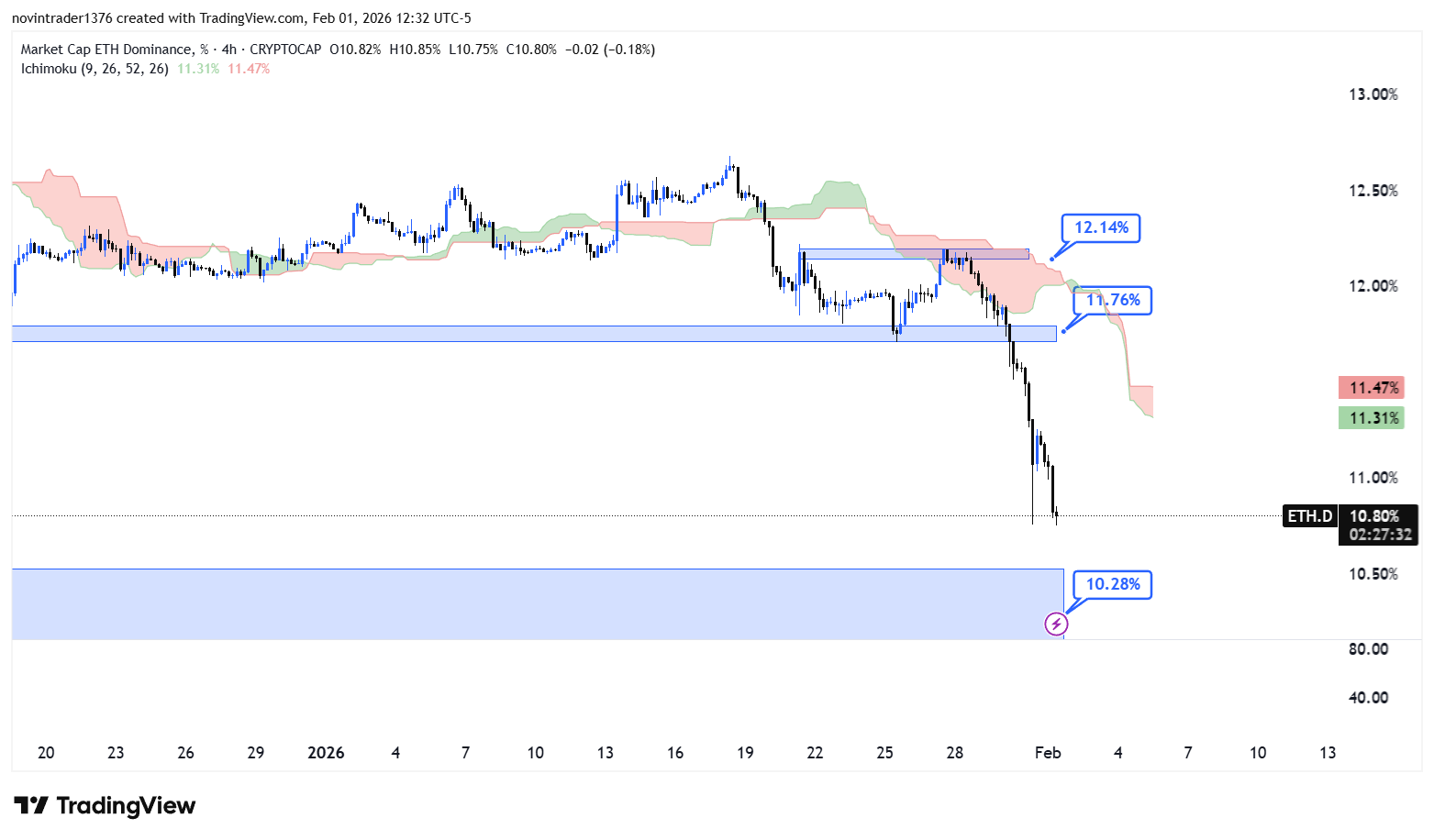Click the TradingView logo at the bottom
Viewport: 1434px width, 840px height.
(x=105, y=806)
